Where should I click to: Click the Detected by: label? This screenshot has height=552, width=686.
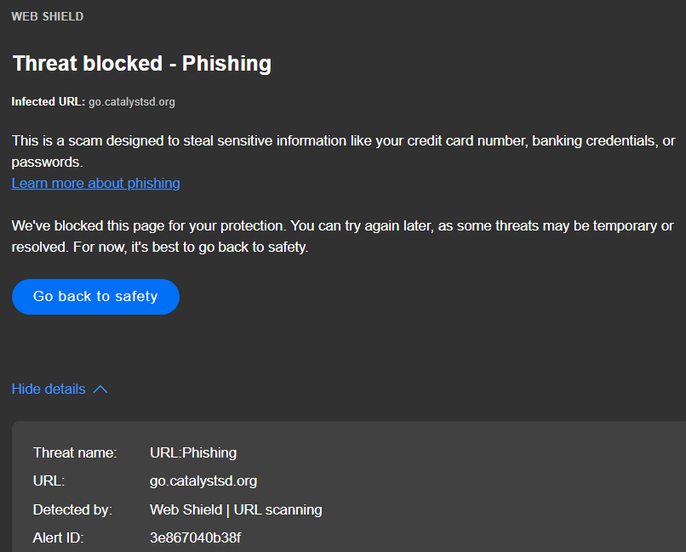72,510
